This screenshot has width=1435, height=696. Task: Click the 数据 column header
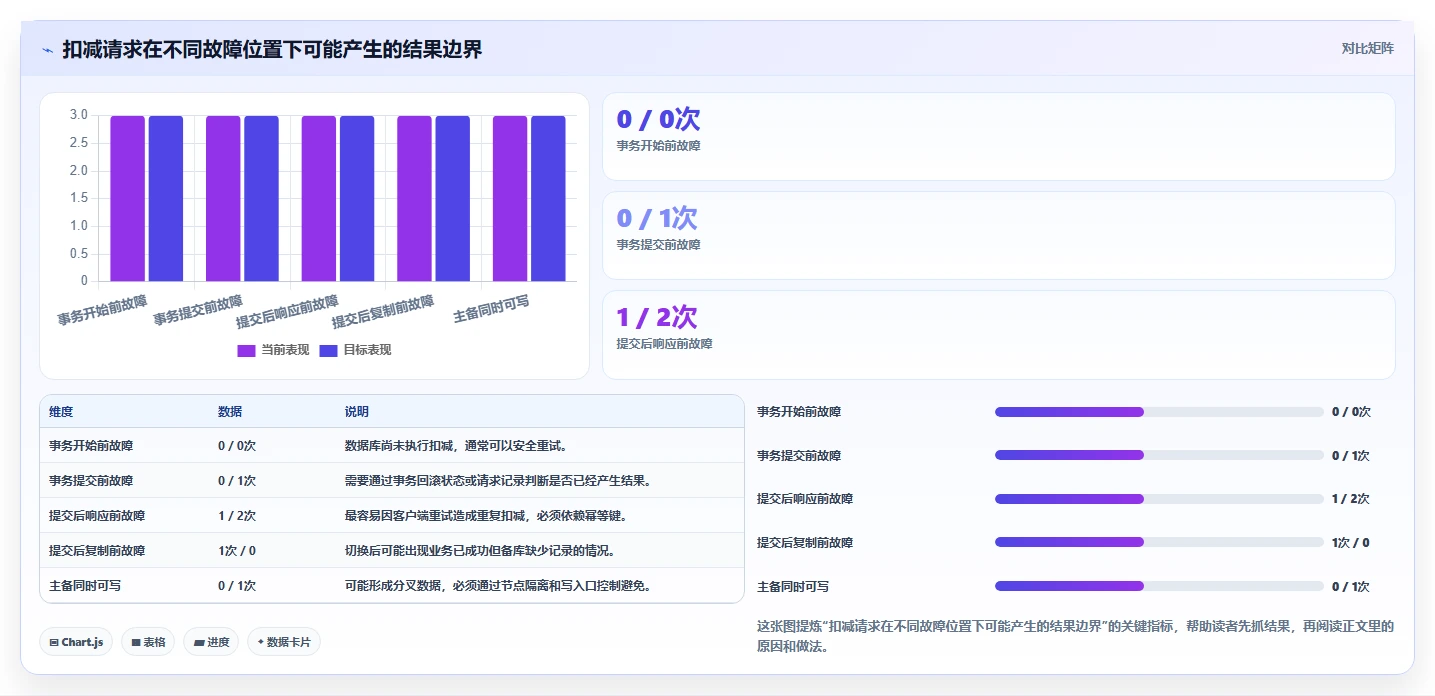230,412
